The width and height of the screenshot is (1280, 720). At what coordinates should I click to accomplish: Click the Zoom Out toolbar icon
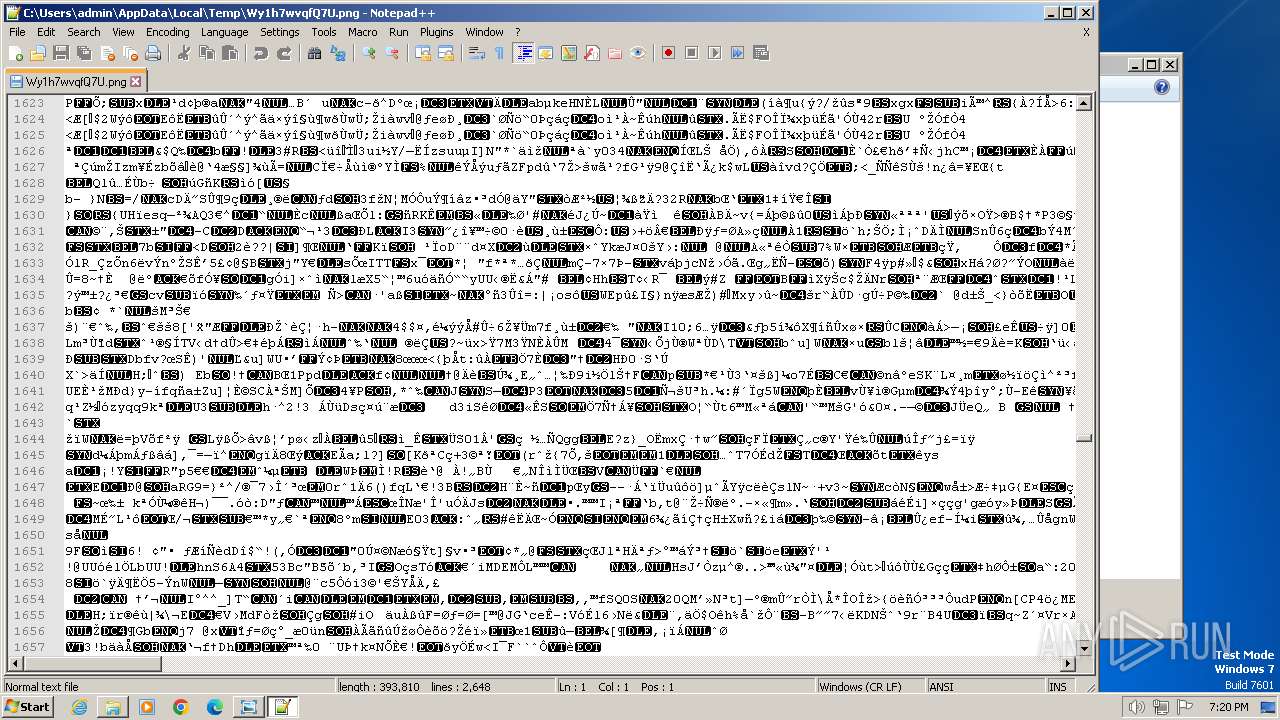pyautogui.click(x=391, y=53)
